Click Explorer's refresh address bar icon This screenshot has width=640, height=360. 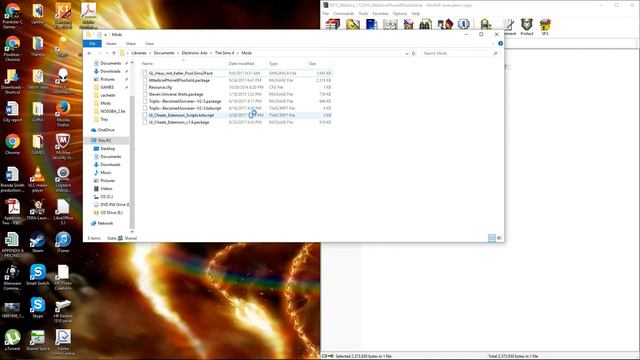click(x=413, y=53)
